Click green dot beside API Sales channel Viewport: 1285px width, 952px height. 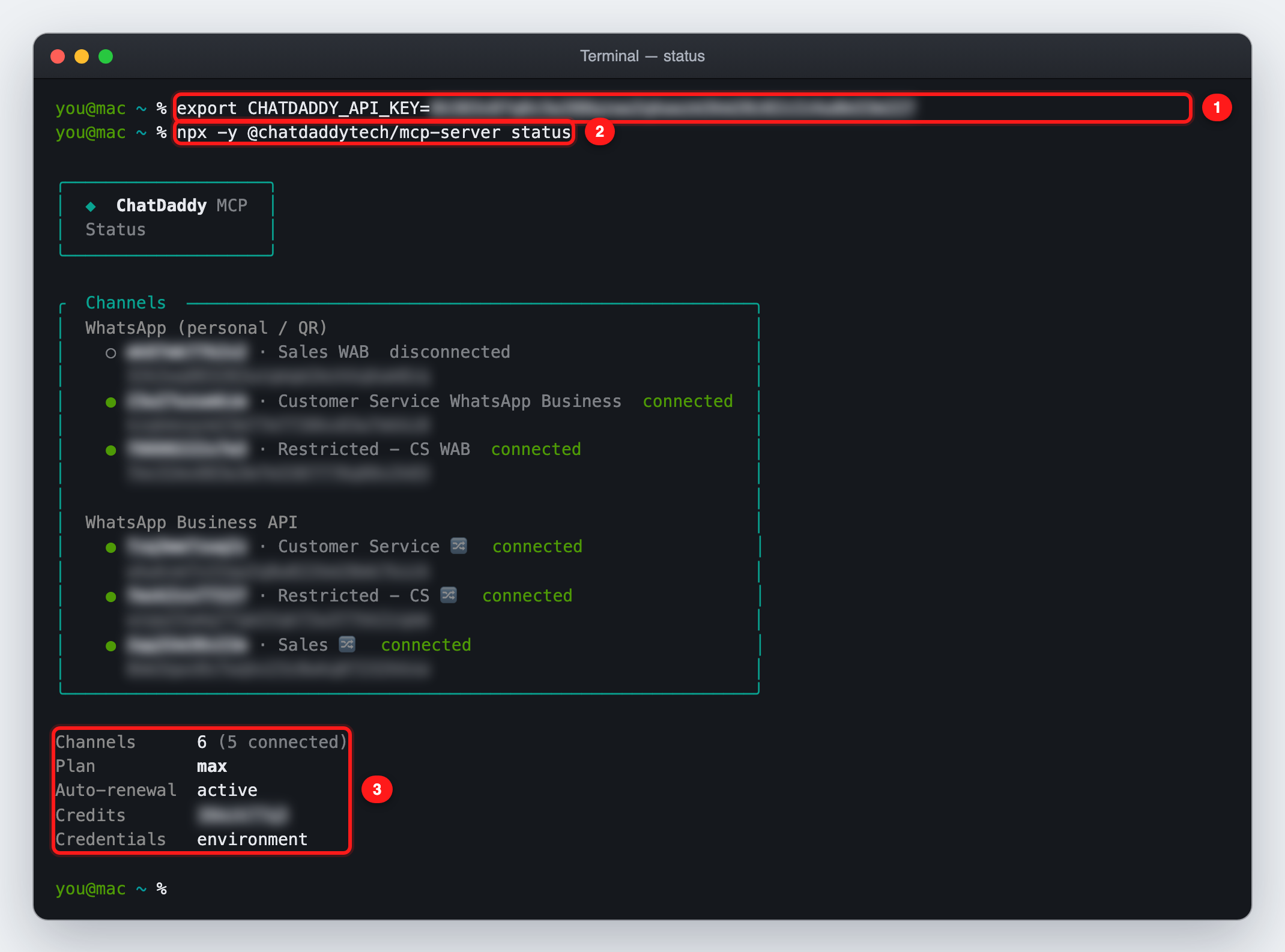pos(110,646)
